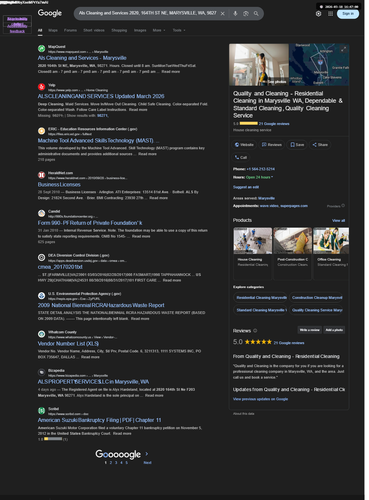Click View previous updates on Google
369x500 pixels.
pos(260,399)
